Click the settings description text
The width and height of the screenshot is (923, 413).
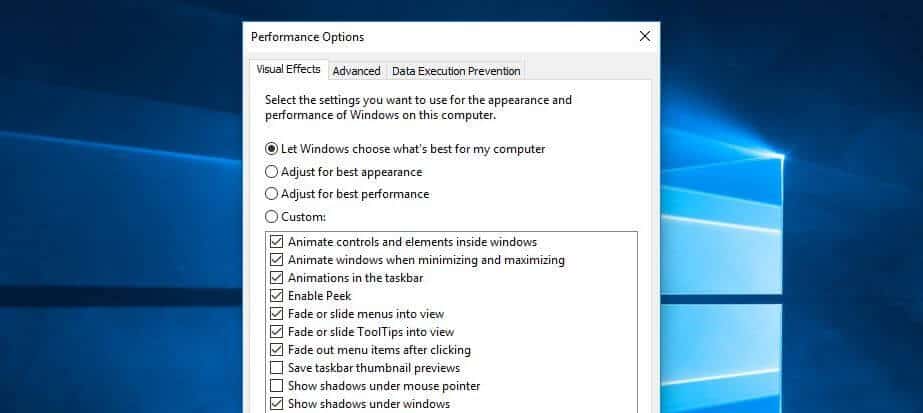(418, 108)
